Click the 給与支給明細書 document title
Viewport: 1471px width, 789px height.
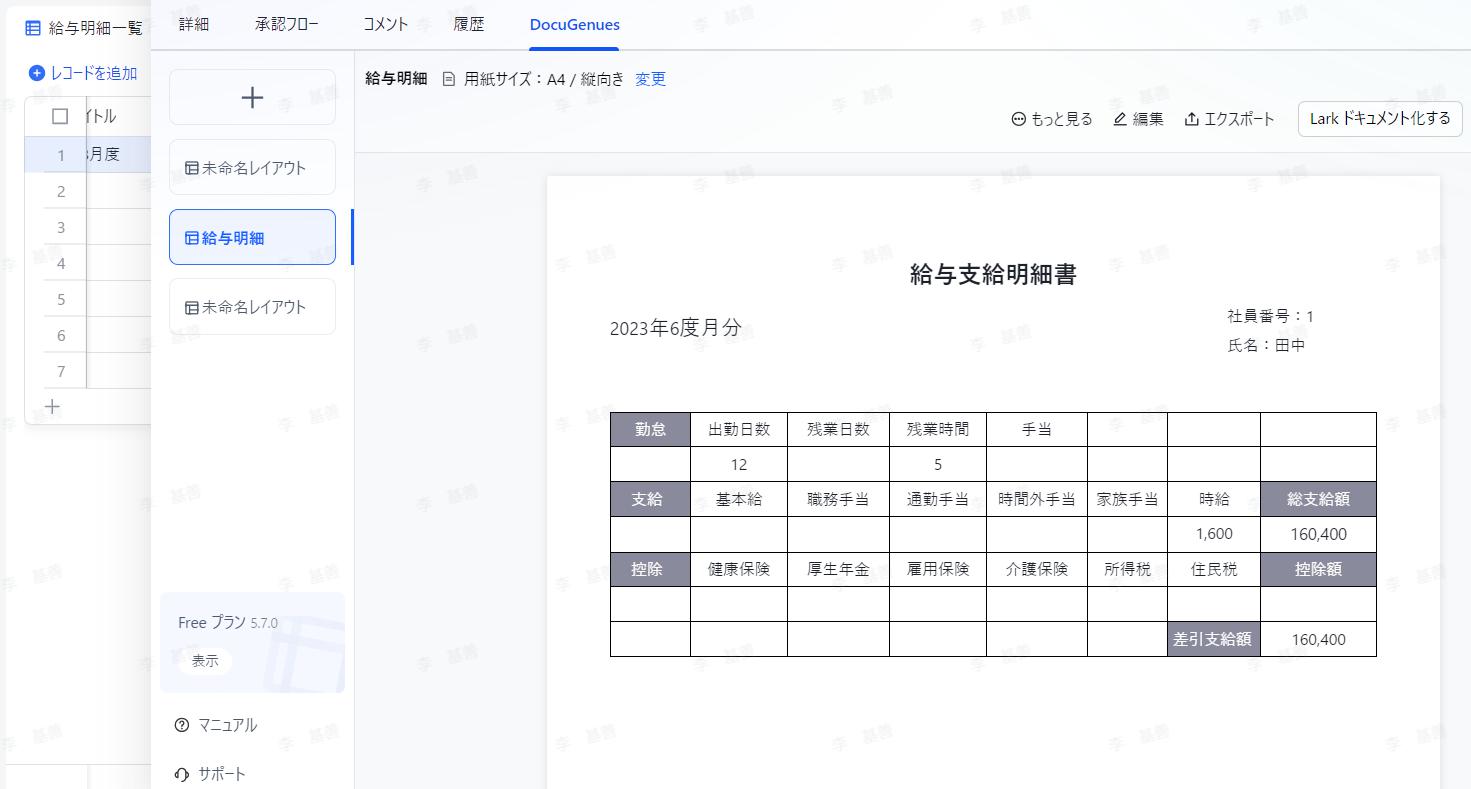pyautogui.click(x=993, y=275)
